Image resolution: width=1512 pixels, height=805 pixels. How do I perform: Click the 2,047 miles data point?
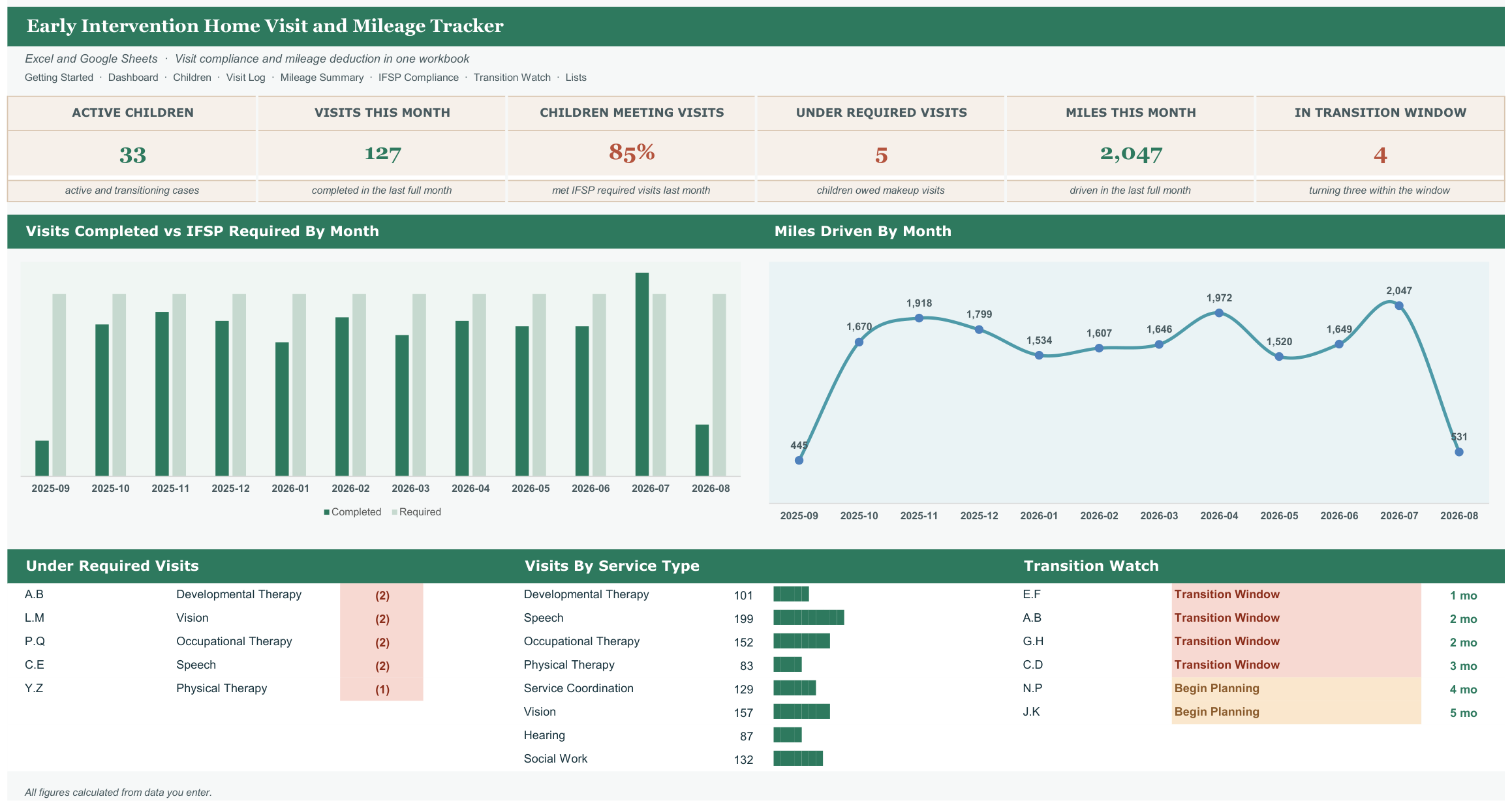(1399, 306)
